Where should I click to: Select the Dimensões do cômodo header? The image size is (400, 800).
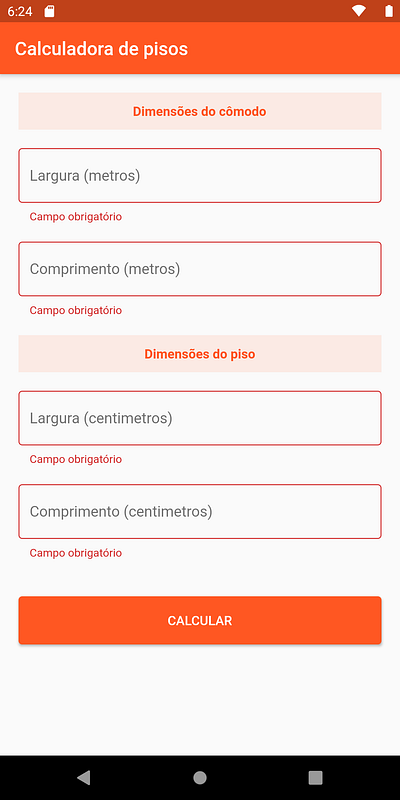tap(200, 111)
